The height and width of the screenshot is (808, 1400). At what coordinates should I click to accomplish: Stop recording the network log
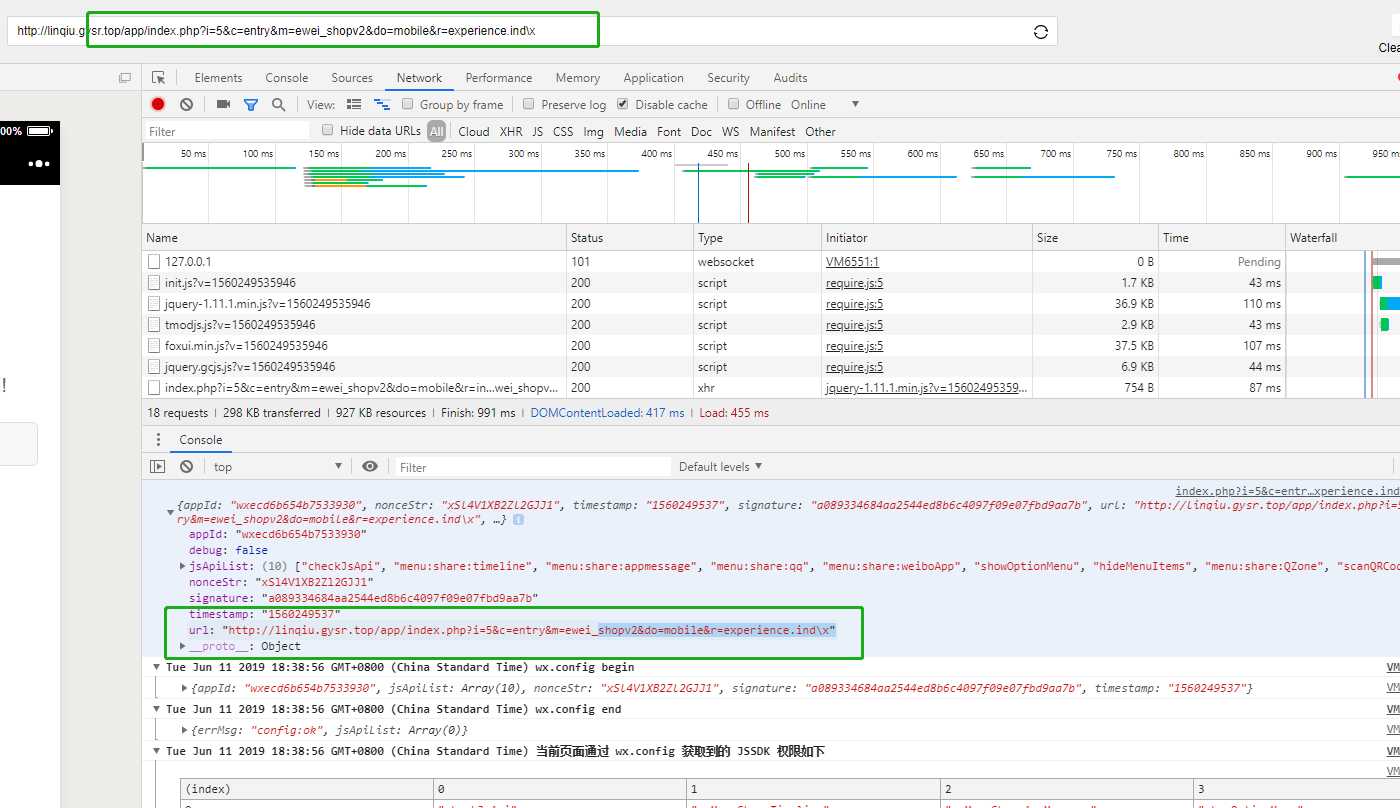tap(158, 104)
